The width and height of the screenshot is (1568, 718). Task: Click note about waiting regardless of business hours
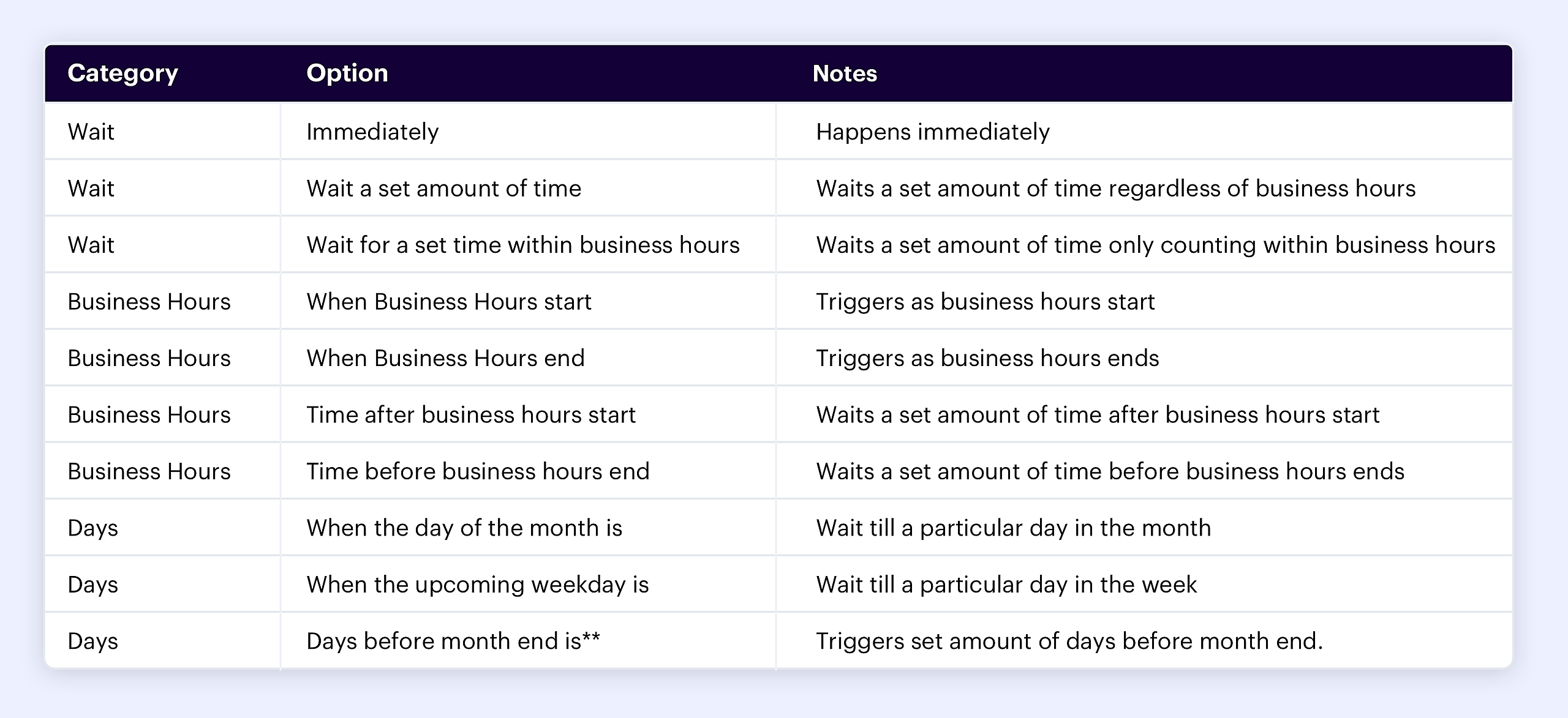1116,189
